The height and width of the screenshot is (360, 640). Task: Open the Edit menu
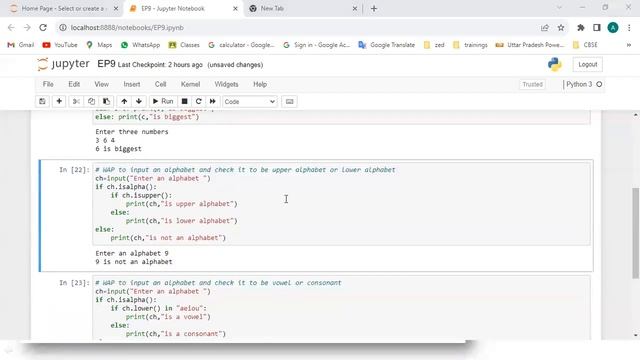(x=74, y=84)
